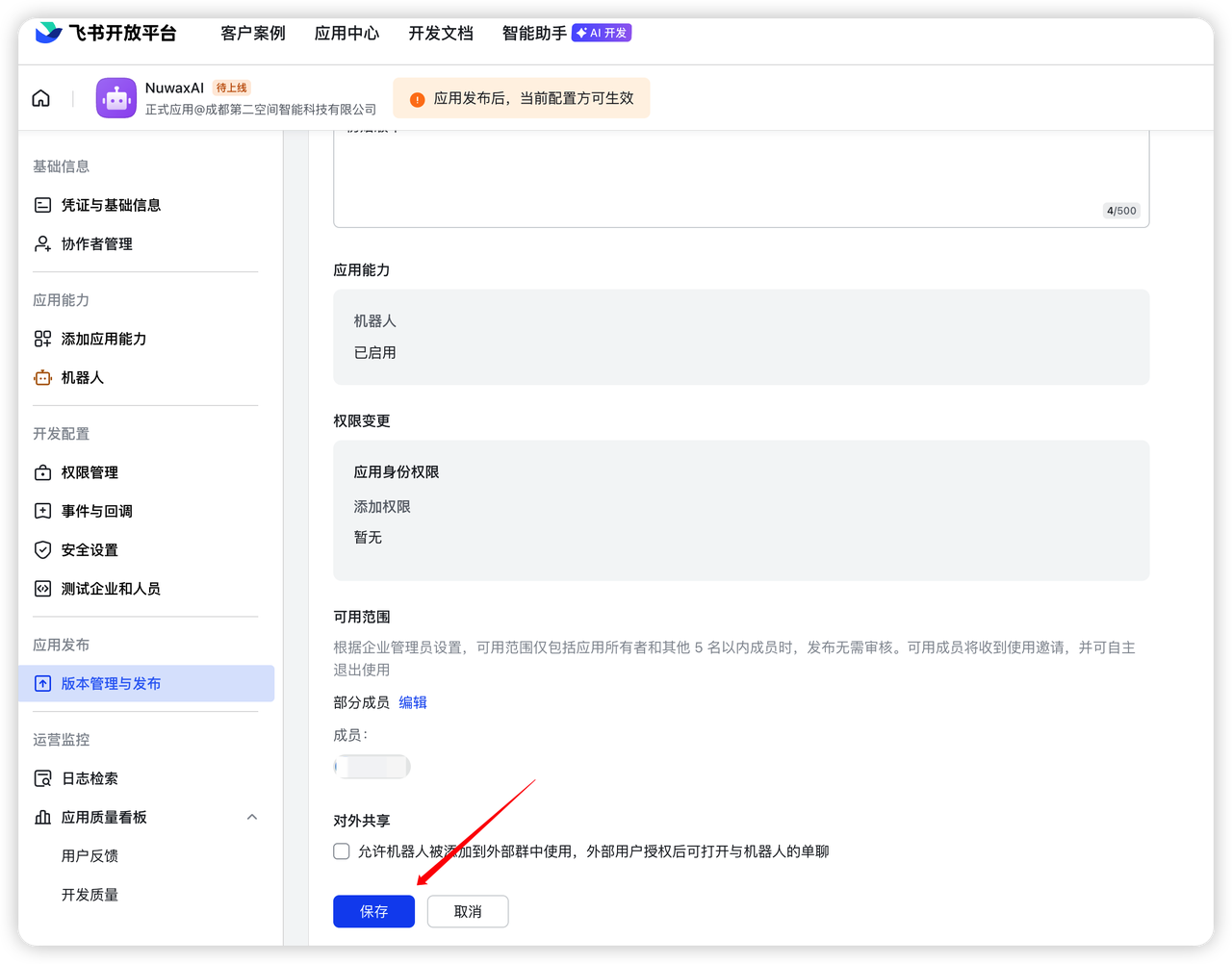1232x964 pixels.
Task: Click the 应用发布后，当前配置方可生效 banner text
Action: pos(533,98)
